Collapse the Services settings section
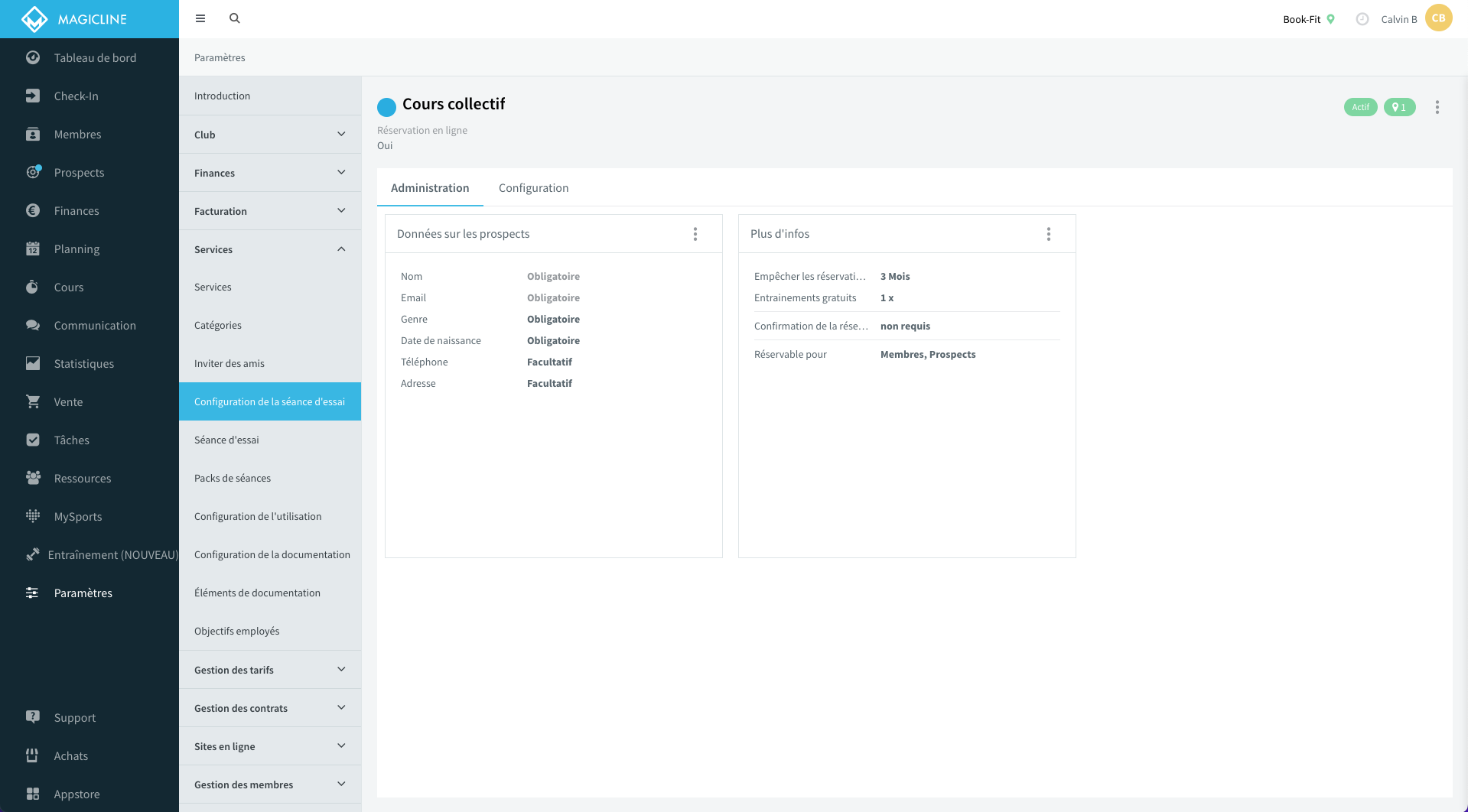 (x=341, y=249)
